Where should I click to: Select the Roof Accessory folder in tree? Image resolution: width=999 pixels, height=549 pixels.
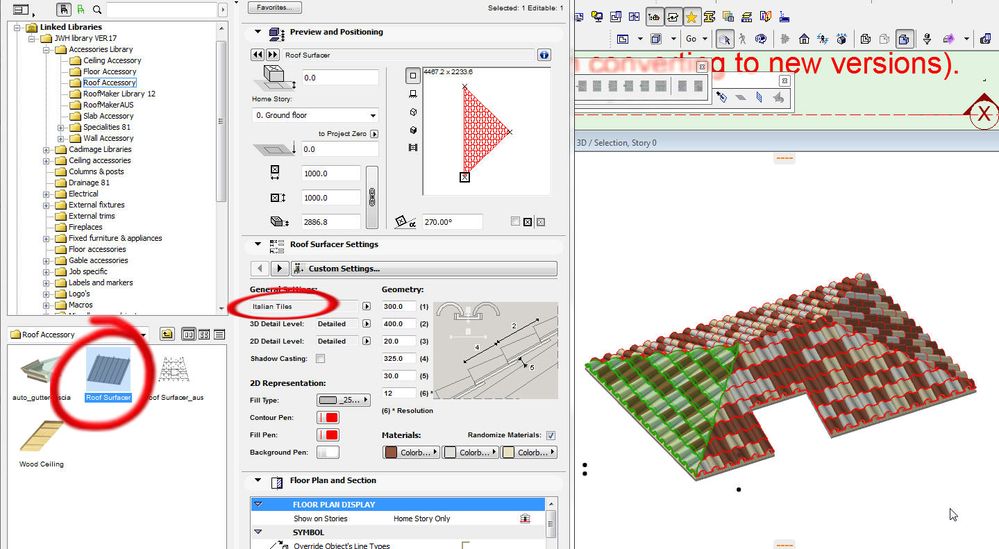pyautogui.click(x=109, y=83)
